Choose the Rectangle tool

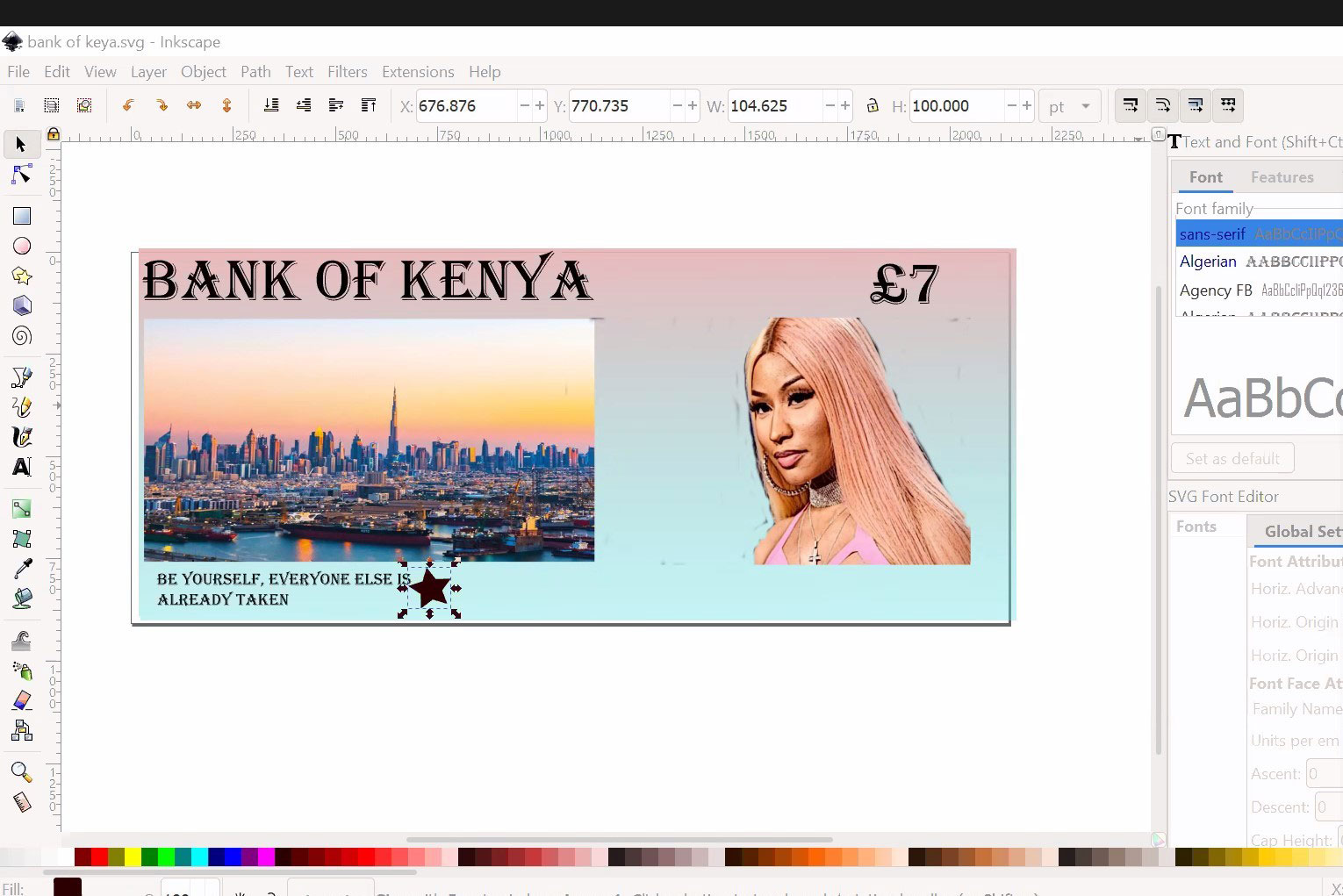point(22,216)
